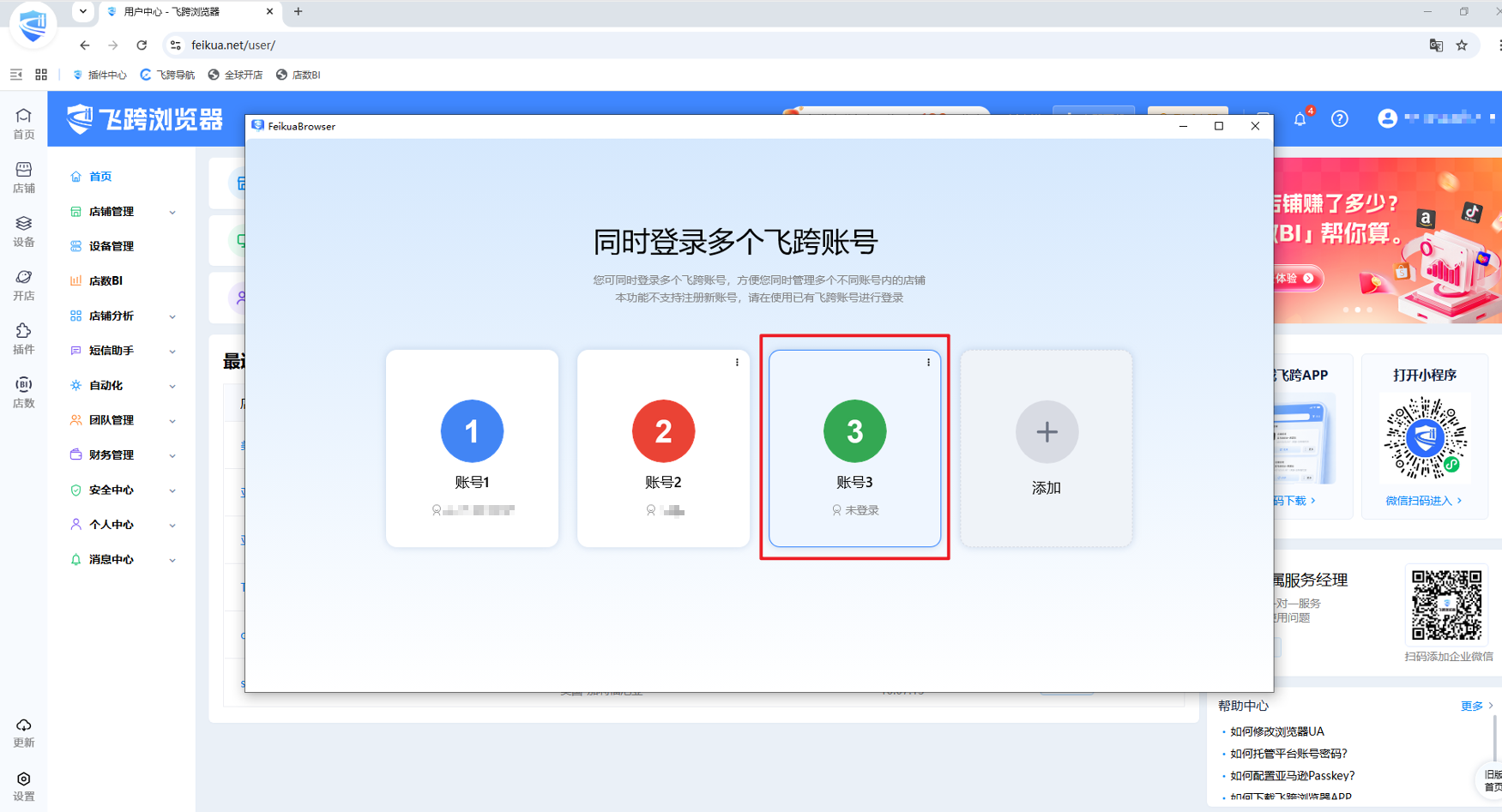Open the 店铺 icon in the left rail
Image resolution: width=1502 pixels, height=812 pixels.
(24, 177)
